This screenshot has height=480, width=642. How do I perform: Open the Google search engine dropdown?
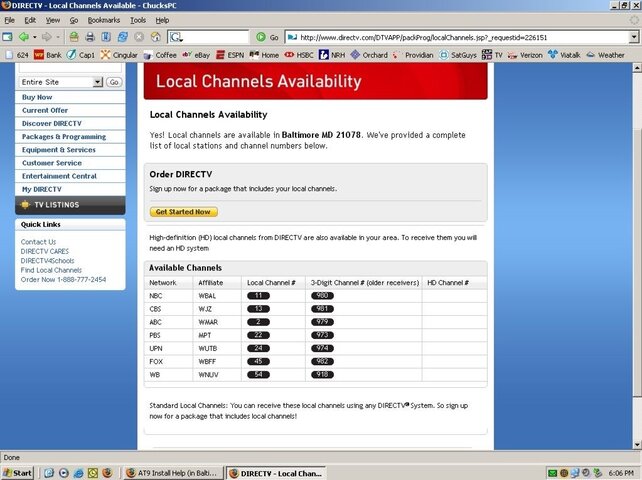(x=176, y=37)
